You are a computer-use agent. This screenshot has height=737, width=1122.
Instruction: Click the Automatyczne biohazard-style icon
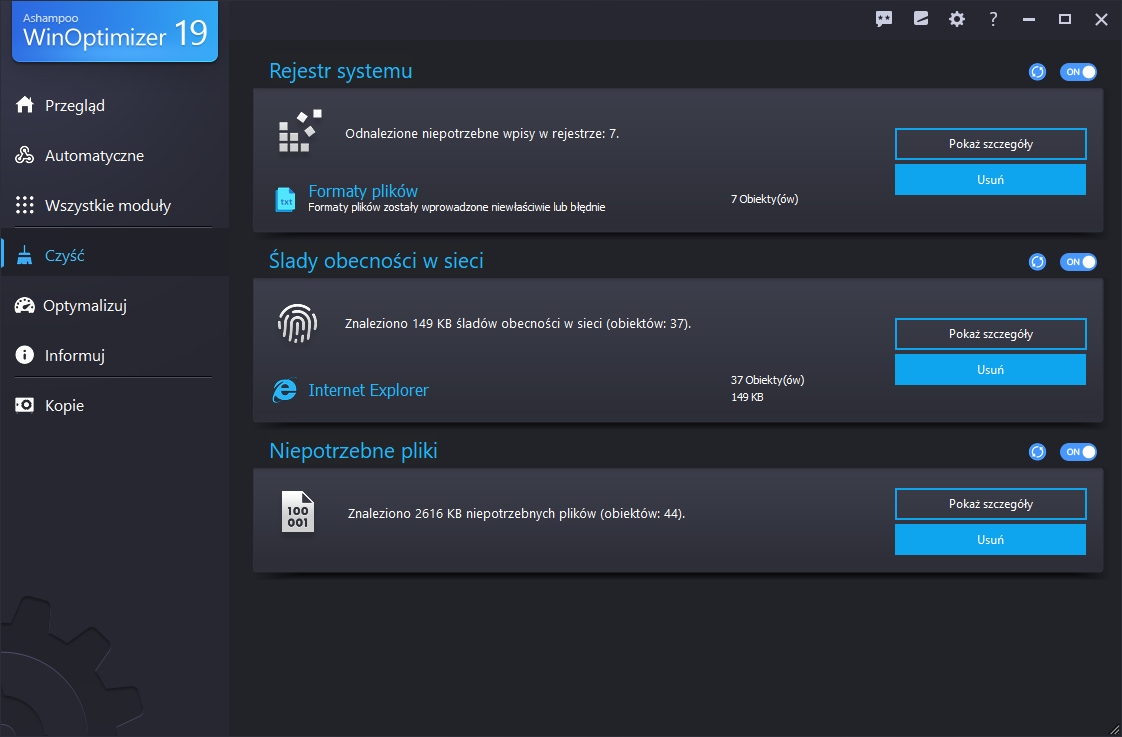(25, 155)
